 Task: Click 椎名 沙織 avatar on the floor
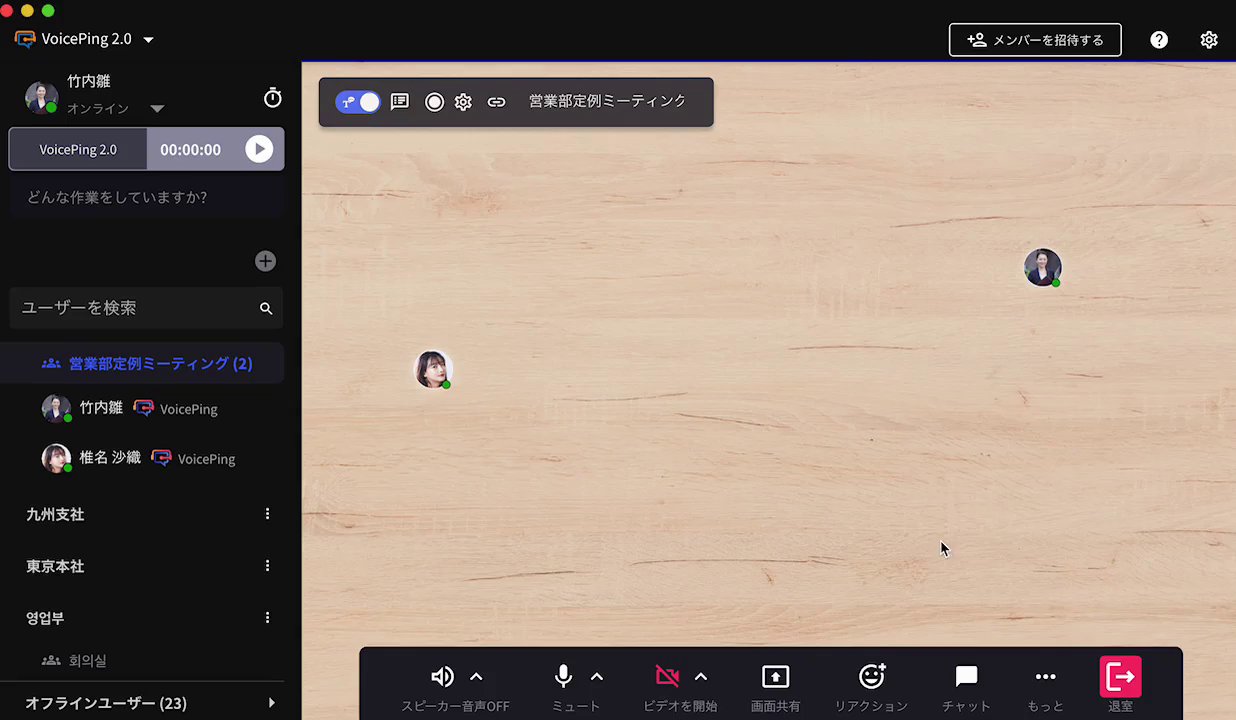[433, 369]
